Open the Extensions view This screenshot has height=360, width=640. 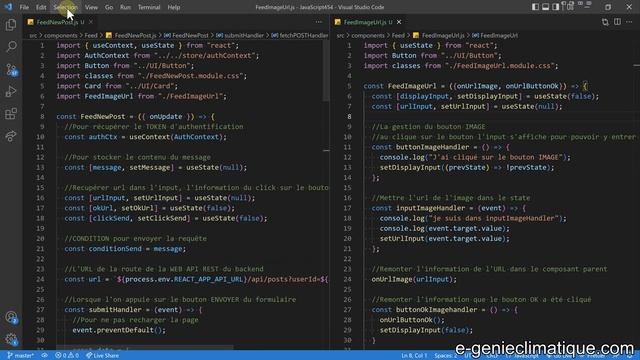pos(11,113)
